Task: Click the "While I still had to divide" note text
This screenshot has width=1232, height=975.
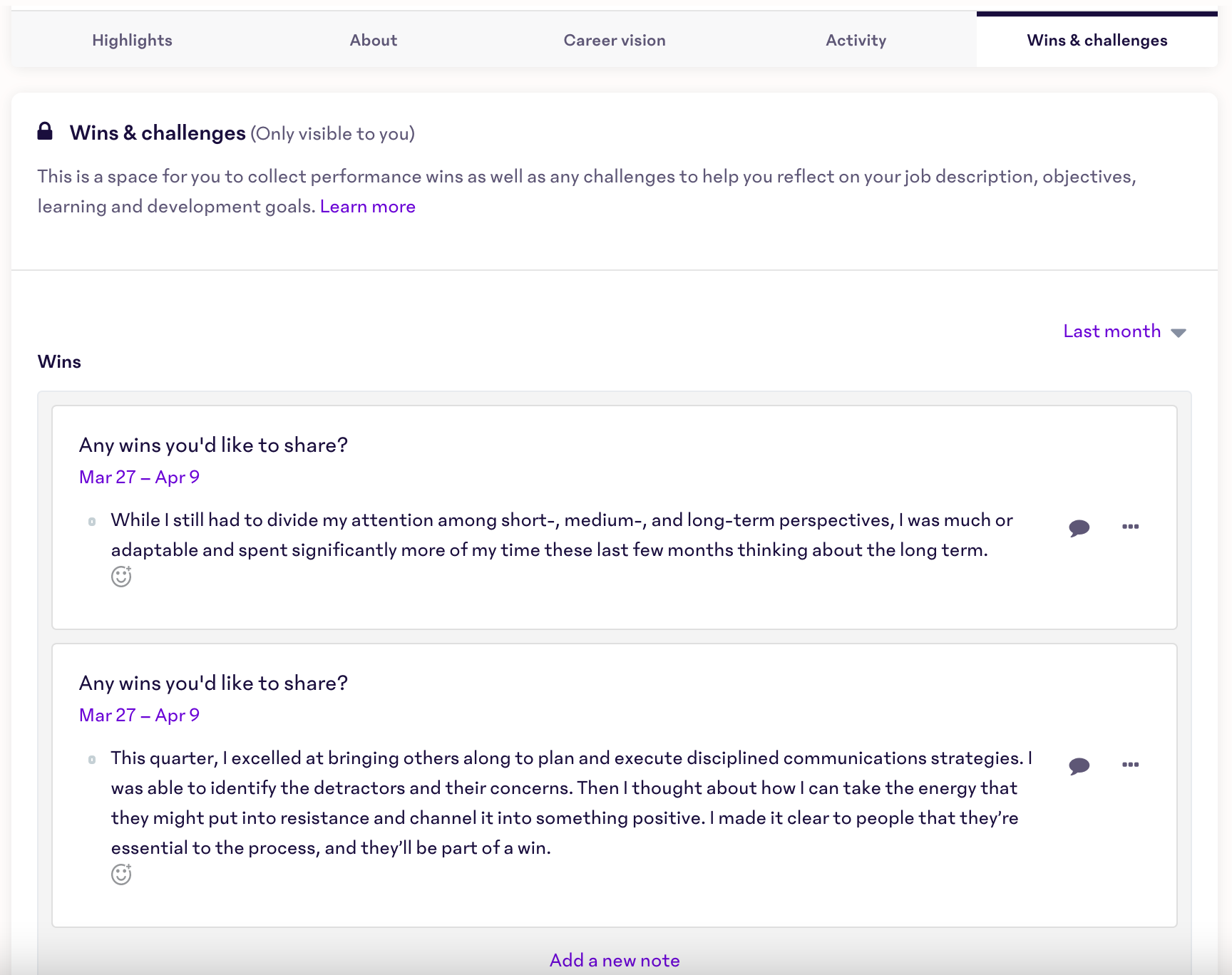Action: click(562, 535)
